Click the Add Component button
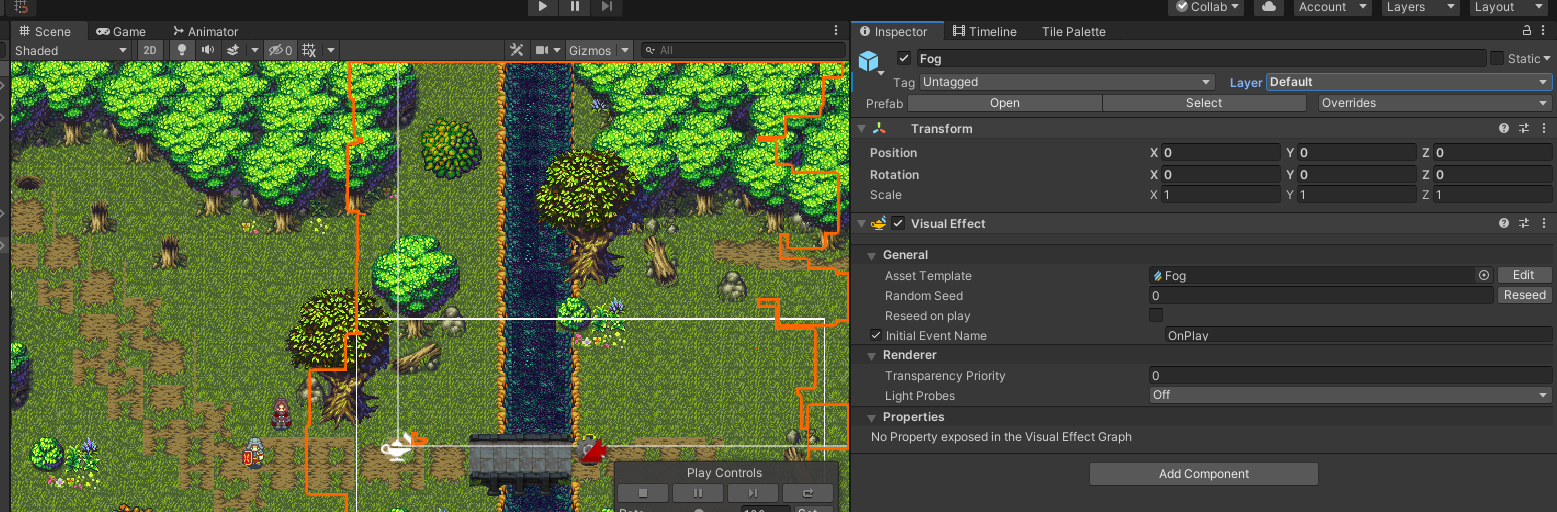Image resolution: width=1557 pixels, height=512 pixels. click(1204, 474)
